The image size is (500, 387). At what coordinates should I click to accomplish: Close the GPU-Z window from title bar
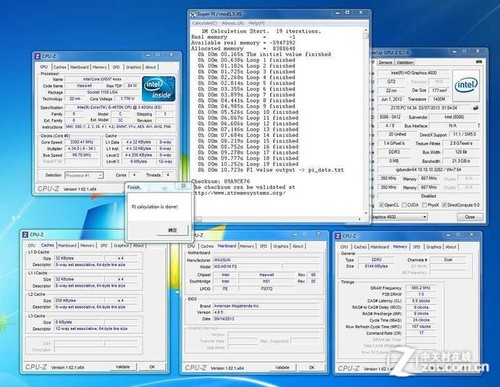click(477, 51)
